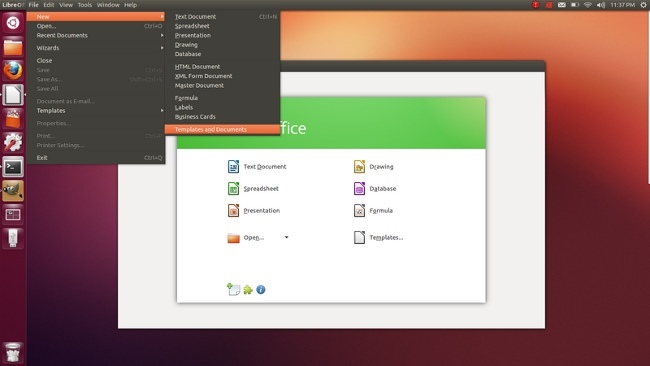Select Master Document in New submenu
This screenshot has width=650, height=366.
click(x=222, y=85)
